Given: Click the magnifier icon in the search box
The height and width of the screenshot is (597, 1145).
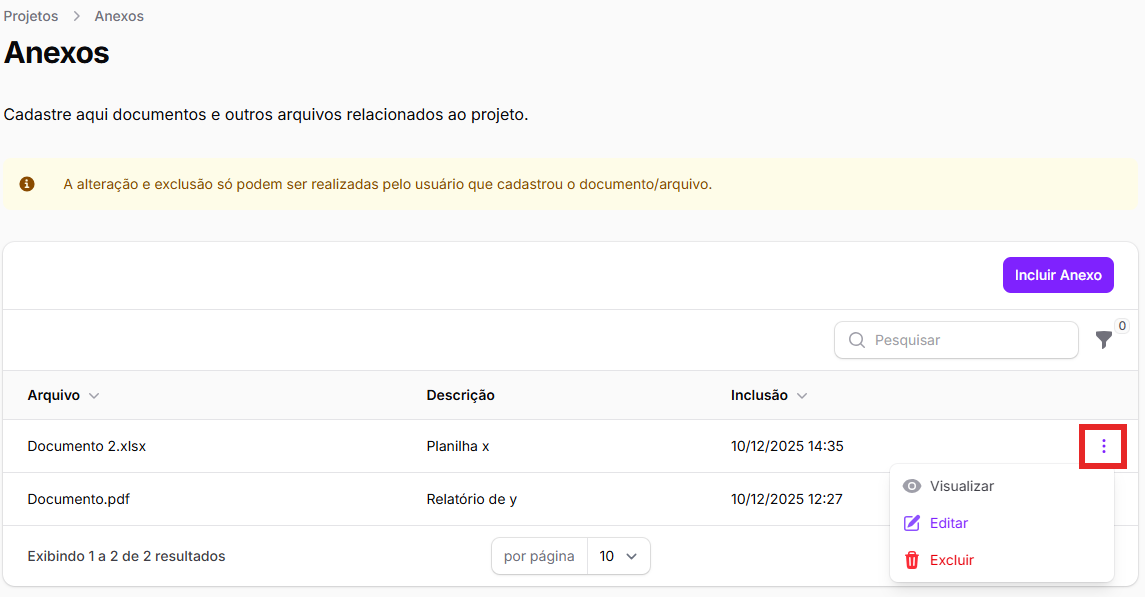Looking at the screenshot, I should point(856,340).
